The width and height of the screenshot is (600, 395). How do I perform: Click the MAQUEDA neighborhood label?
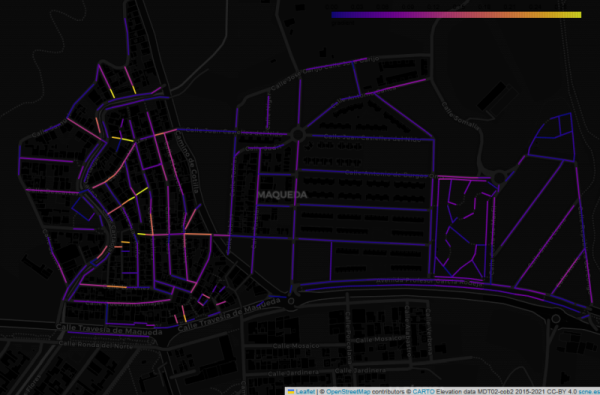[282, 195]
